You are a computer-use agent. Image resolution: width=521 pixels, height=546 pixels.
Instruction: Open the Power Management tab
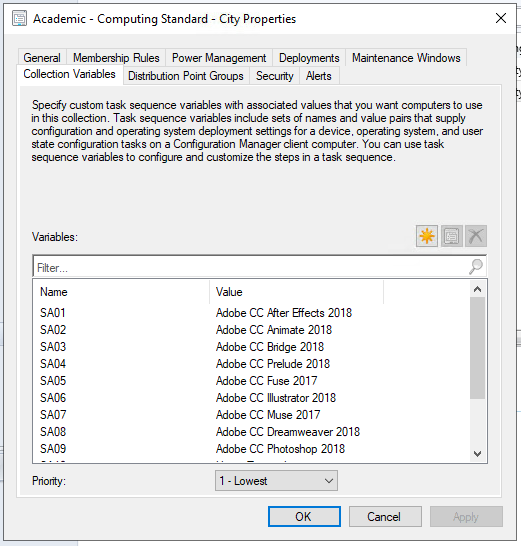(219, 58)
